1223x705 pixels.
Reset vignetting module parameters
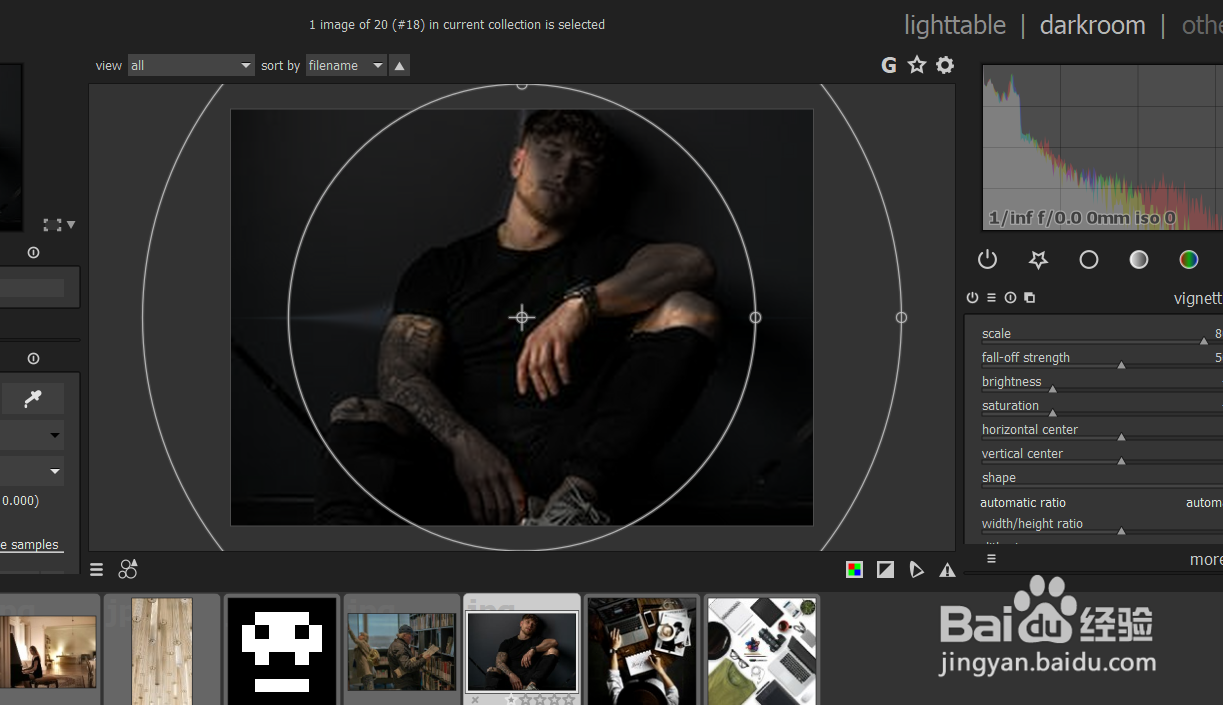click(1010, 298)
